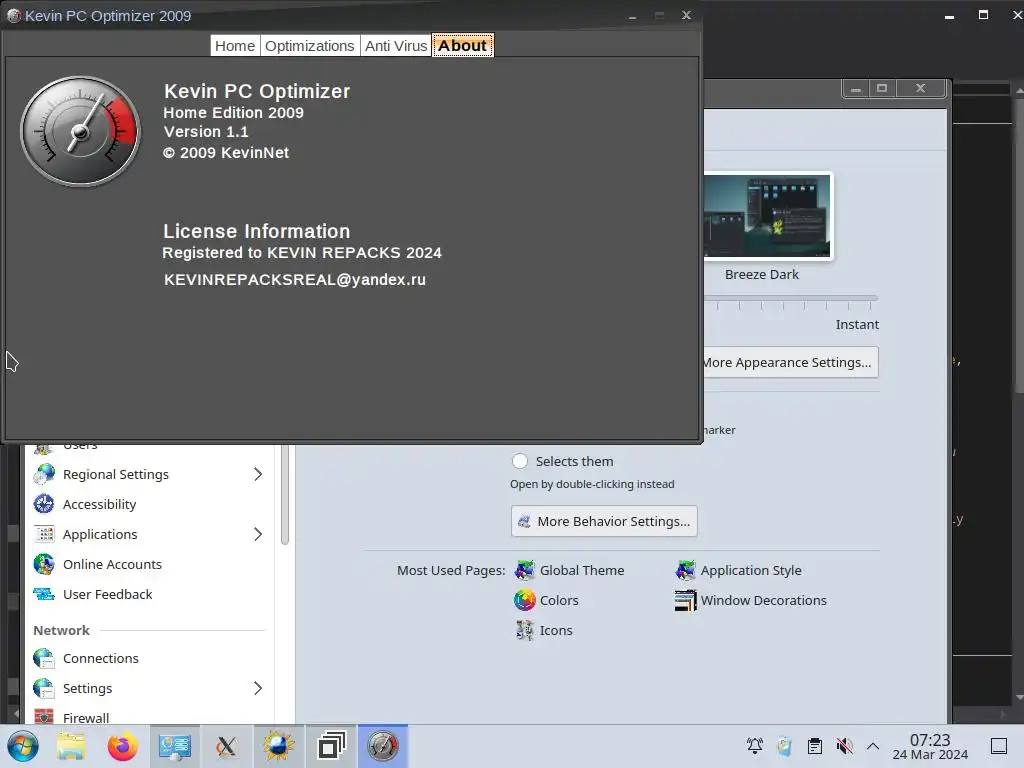Screen dimensions: 1024x768
Task: Open the file manager from the taskbar
Action: 71,746
